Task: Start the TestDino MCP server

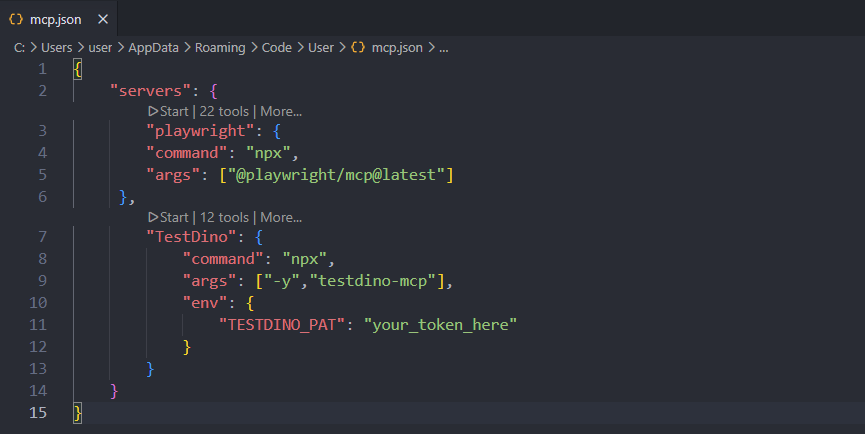Action: pos(168,217)
